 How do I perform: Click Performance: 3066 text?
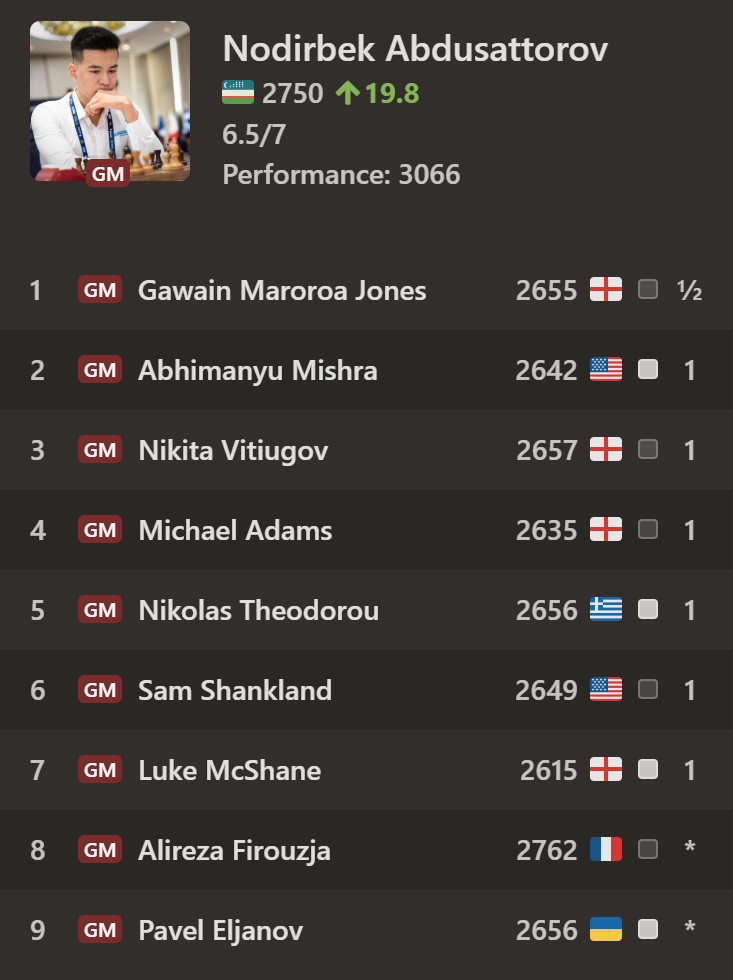pyautogui.click(x=341, y=174)
